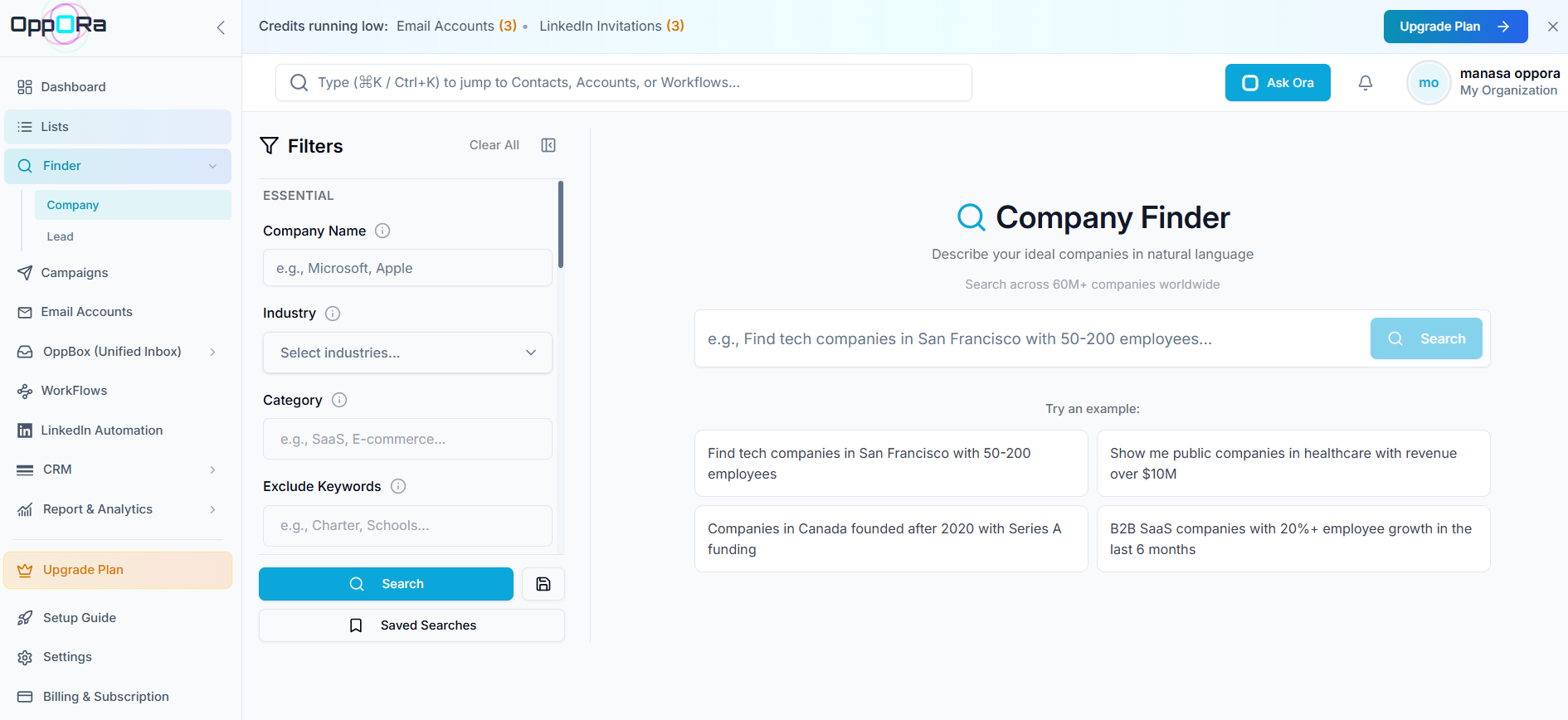1568x720 pixels.
Task: Expand Report & Analytics submenu arrow
Action: 213,509
